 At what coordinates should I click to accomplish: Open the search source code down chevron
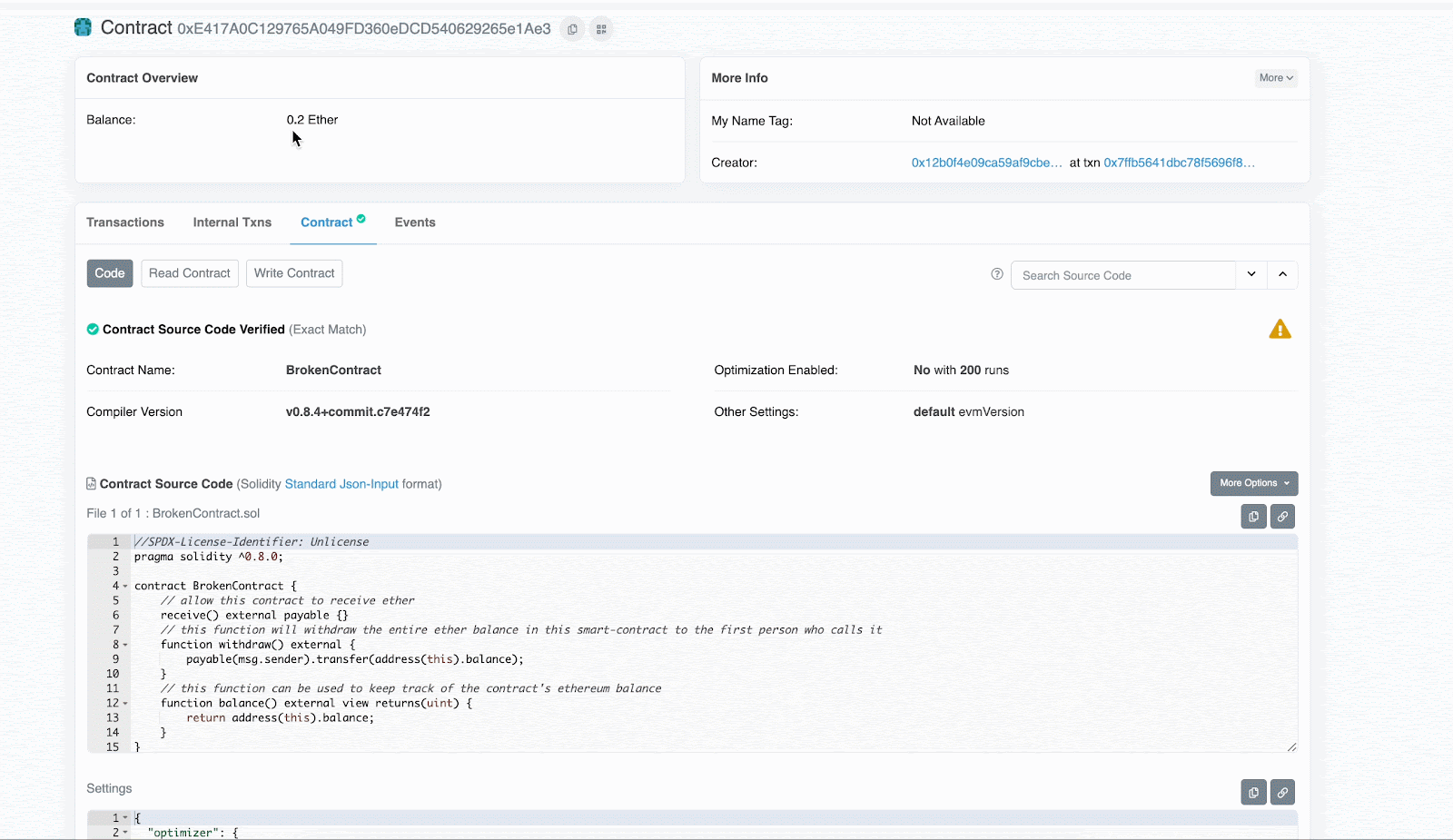(x=1251, y=274)
